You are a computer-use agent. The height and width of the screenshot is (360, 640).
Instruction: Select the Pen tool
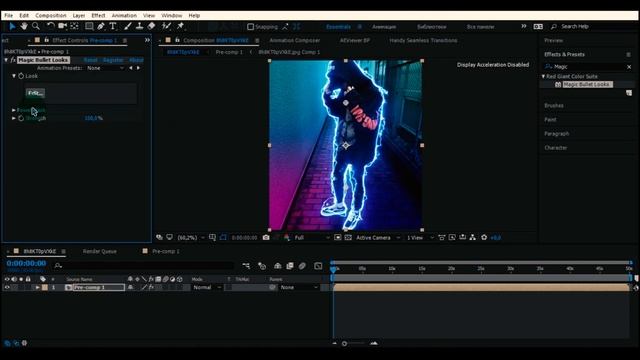point(101,26)
